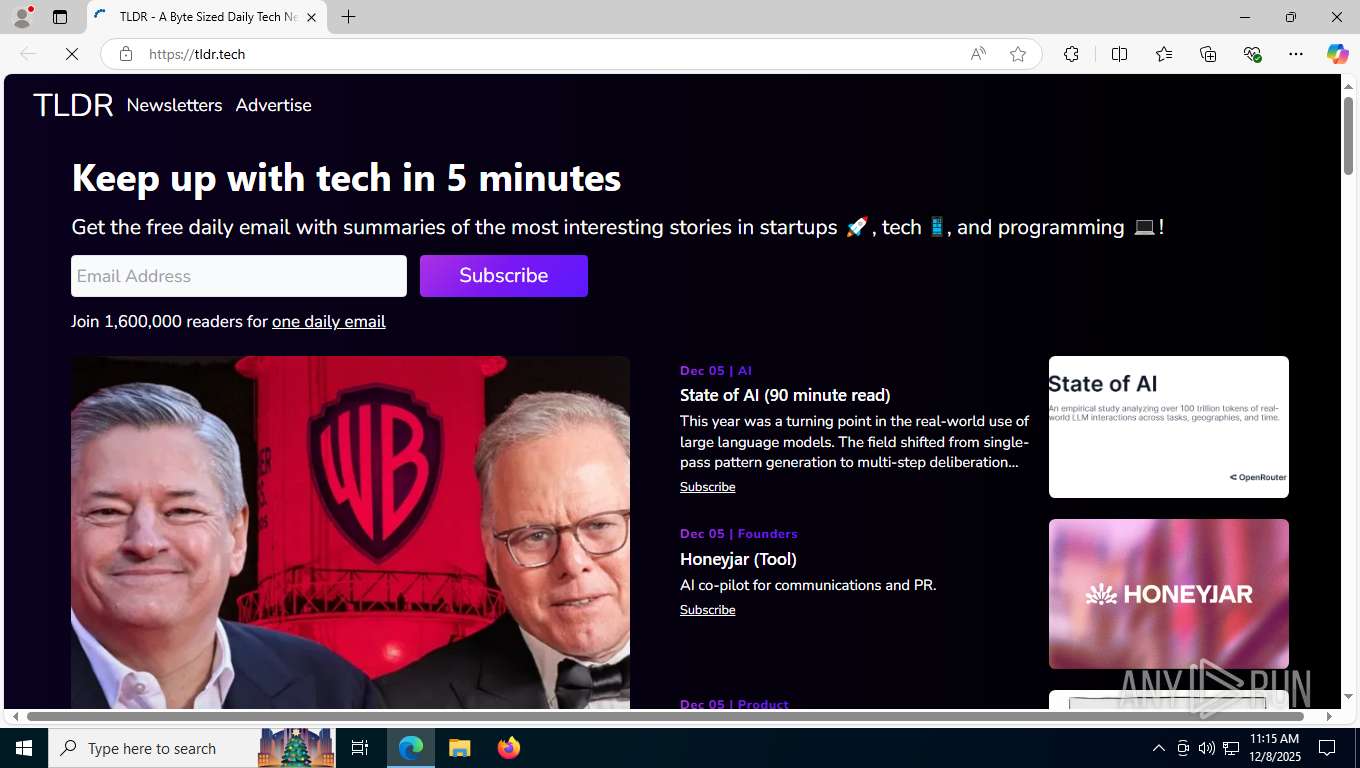The image size is (1360, 768).
Task: Click the taskbar search box
Action: (193, 748)
